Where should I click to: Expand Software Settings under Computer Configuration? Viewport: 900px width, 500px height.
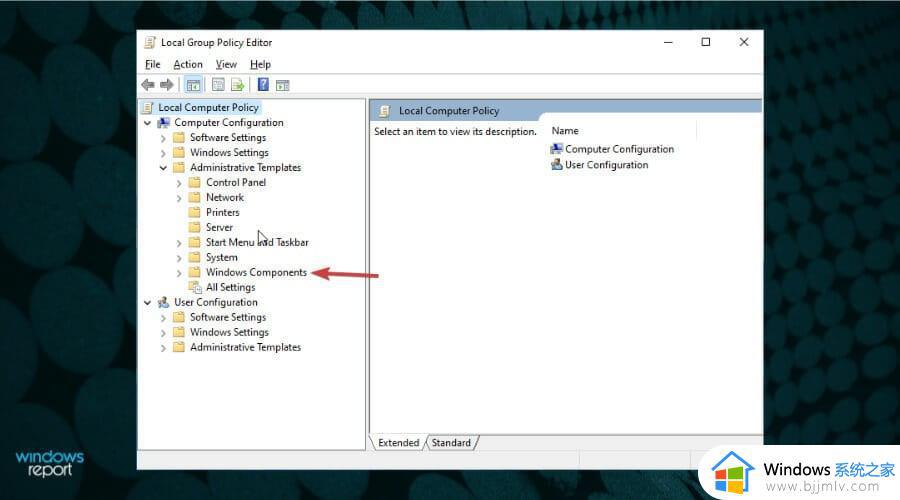163,138
